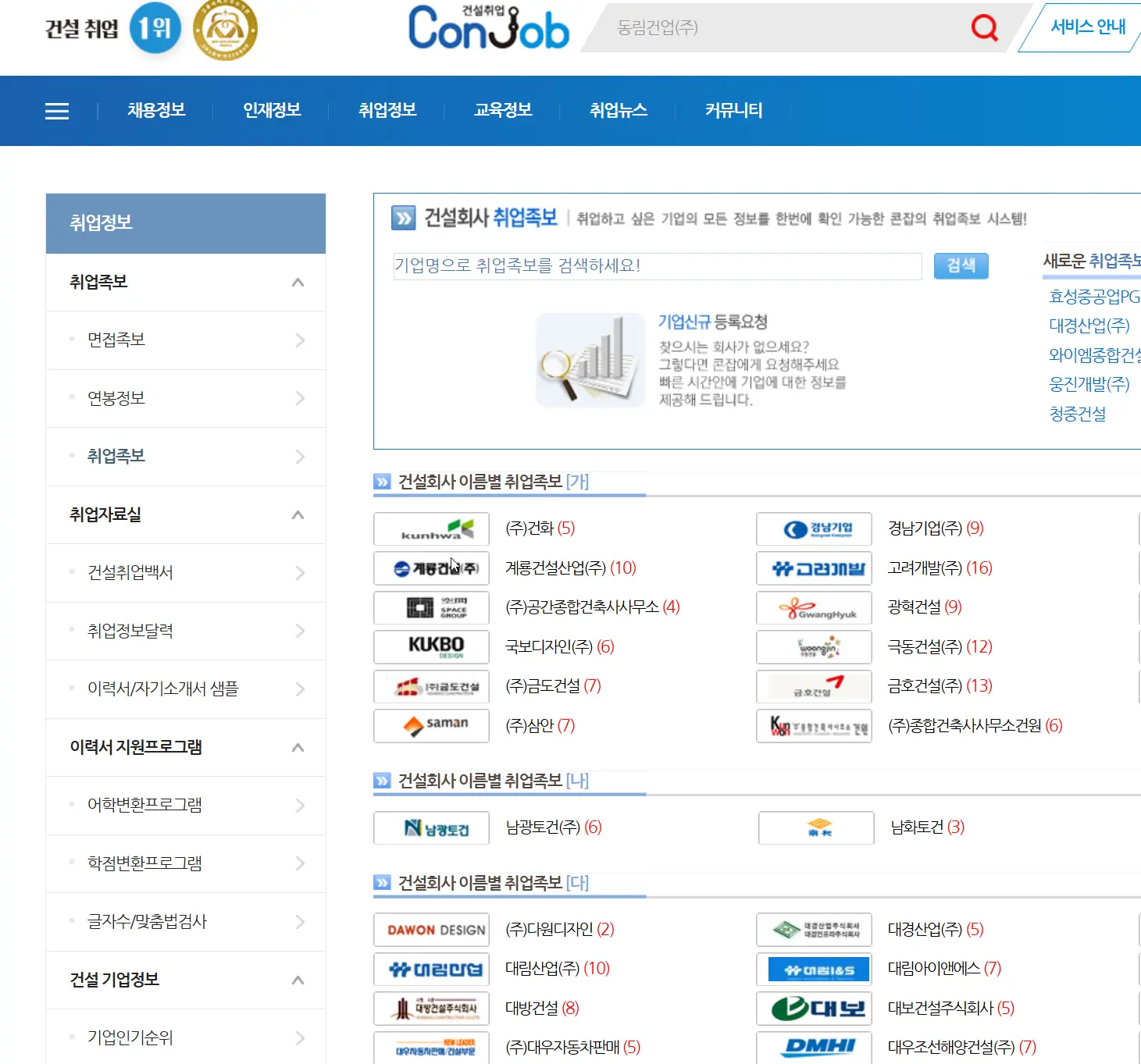The width and height of the screenshot is (1141, 1064).
Task: Open the DAWON DESIGN logo
Action: click(432, 930)
